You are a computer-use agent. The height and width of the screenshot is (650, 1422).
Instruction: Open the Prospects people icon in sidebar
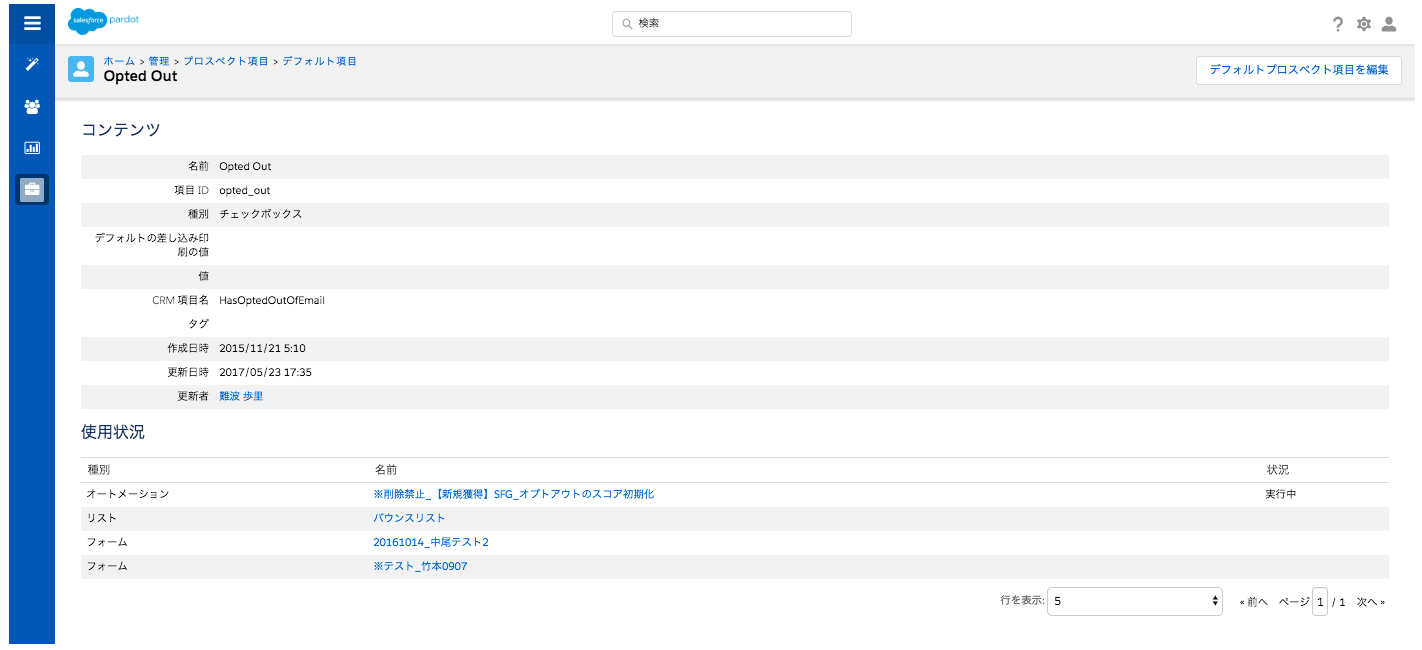32,106
